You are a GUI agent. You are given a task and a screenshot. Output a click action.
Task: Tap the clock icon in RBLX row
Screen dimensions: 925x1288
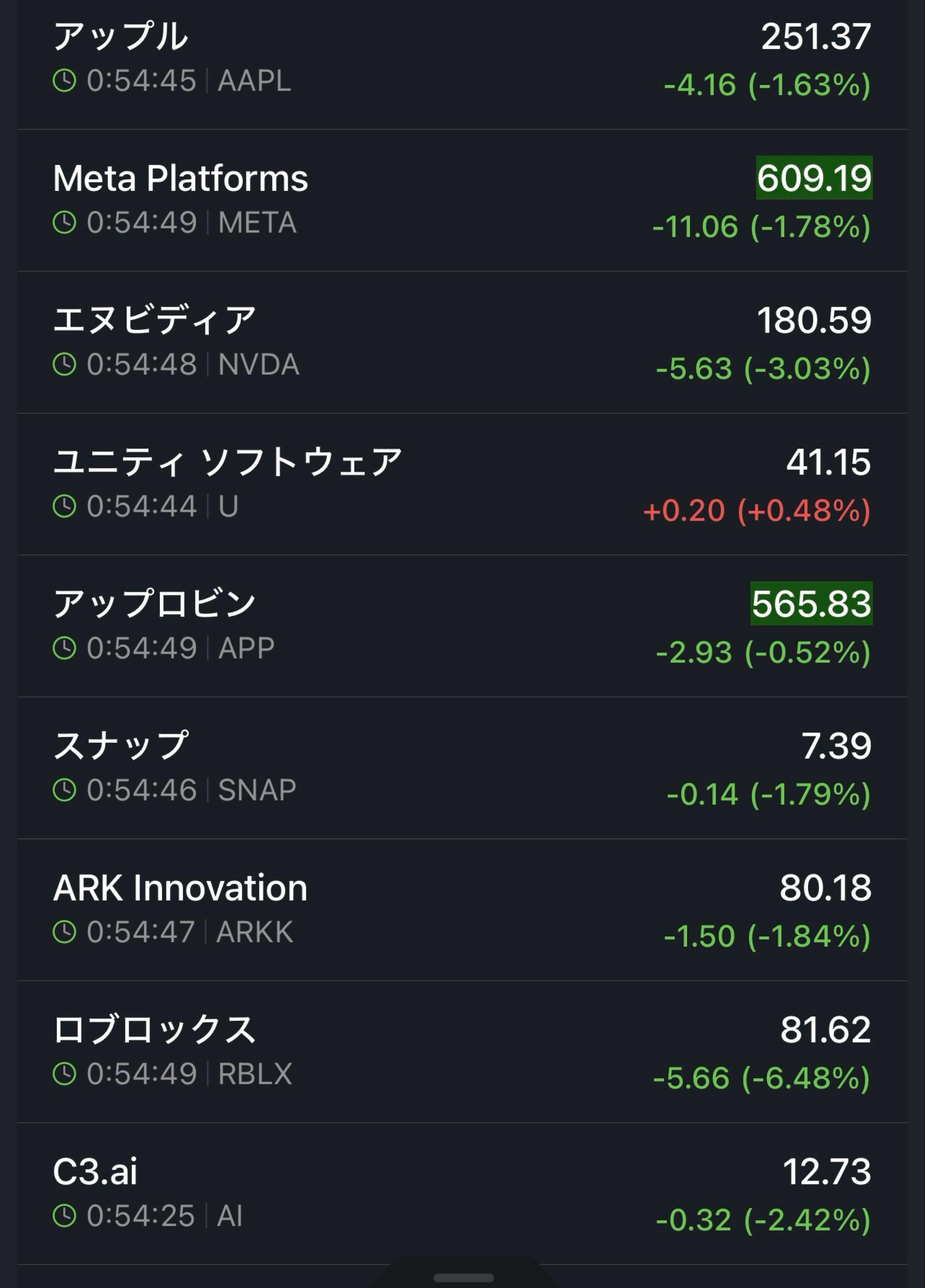(64, 1073)
